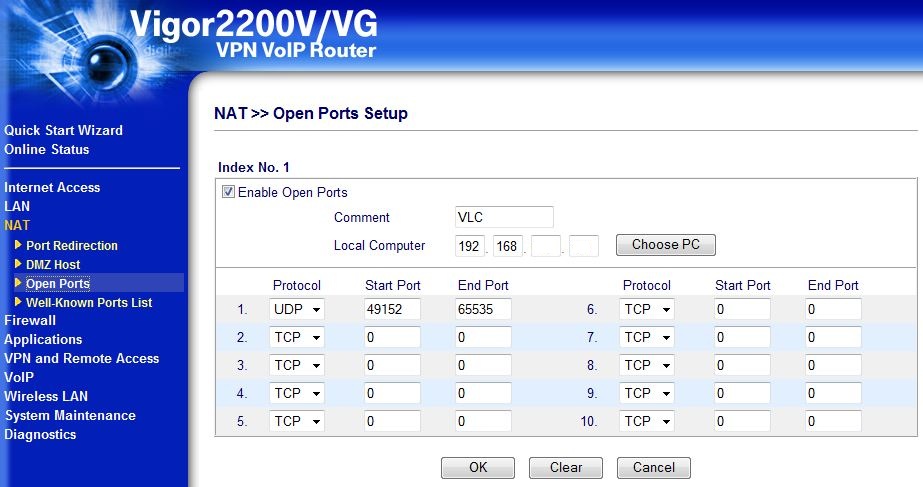Click first IP octet field showing 192

coord(470,246)
